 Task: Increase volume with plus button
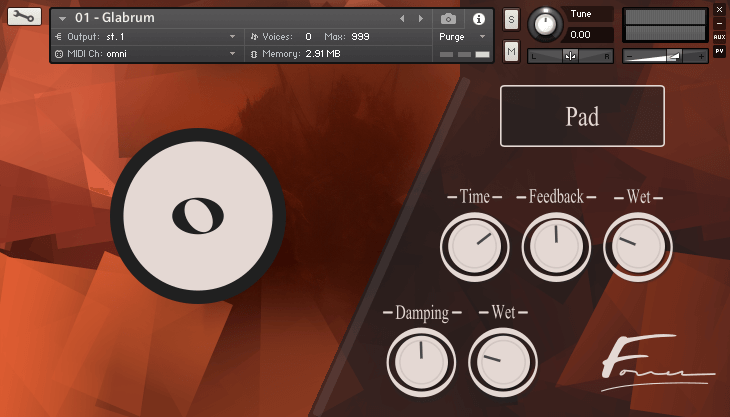pos(701,57)
